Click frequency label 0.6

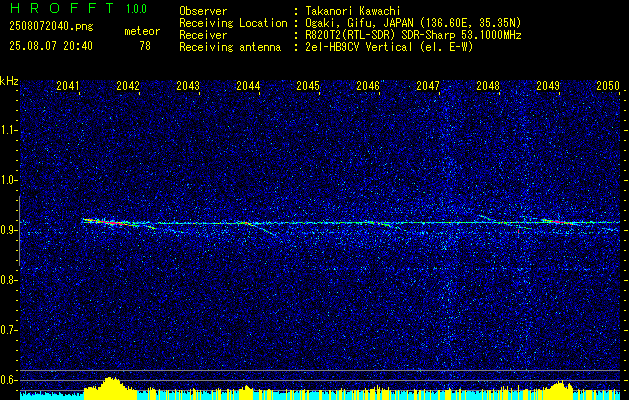(x=9, y=380)
